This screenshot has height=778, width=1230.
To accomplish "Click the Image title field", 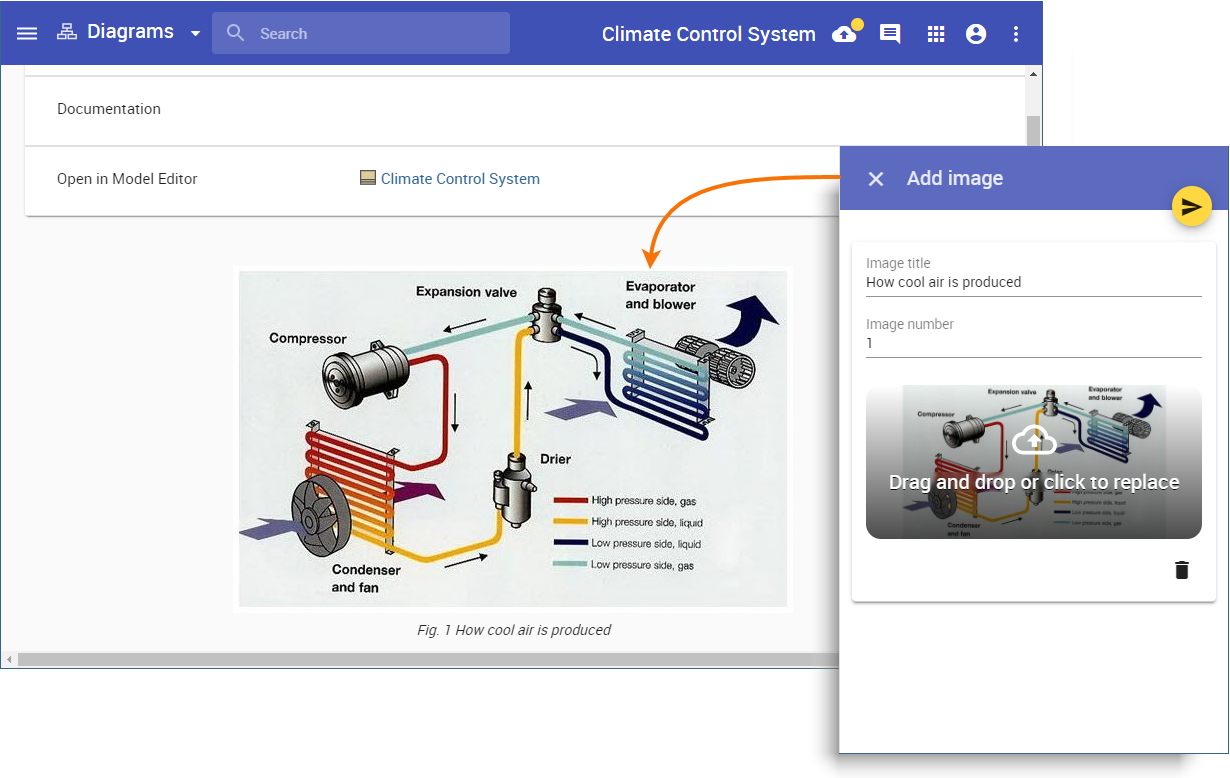I will click(x=1033, y=282).
